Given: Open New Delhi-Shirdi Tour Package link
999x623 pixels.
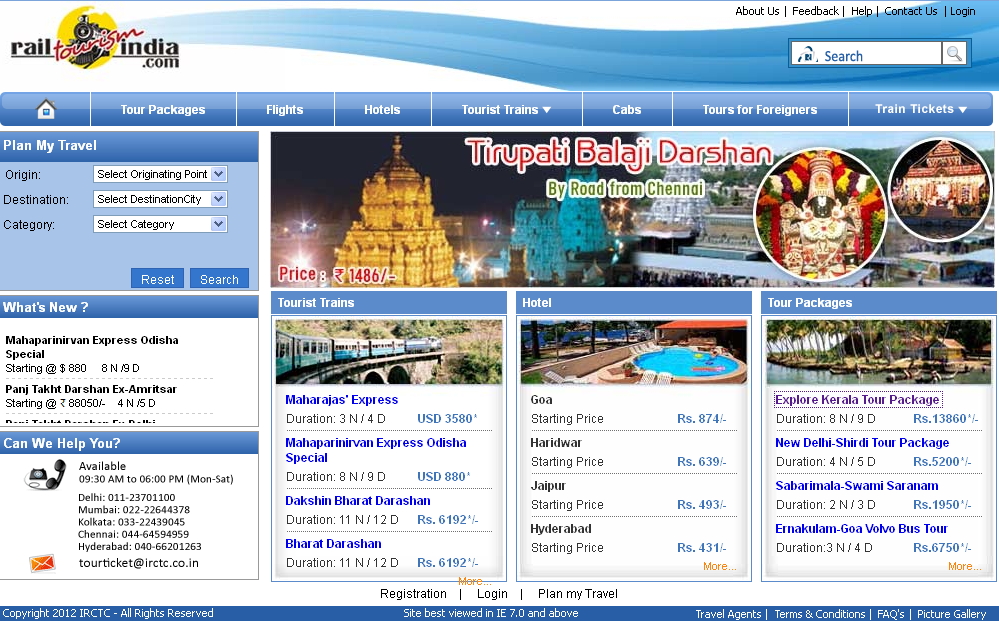Looking at the screenshot, I should pyautogui.click(x=861, y=442).
